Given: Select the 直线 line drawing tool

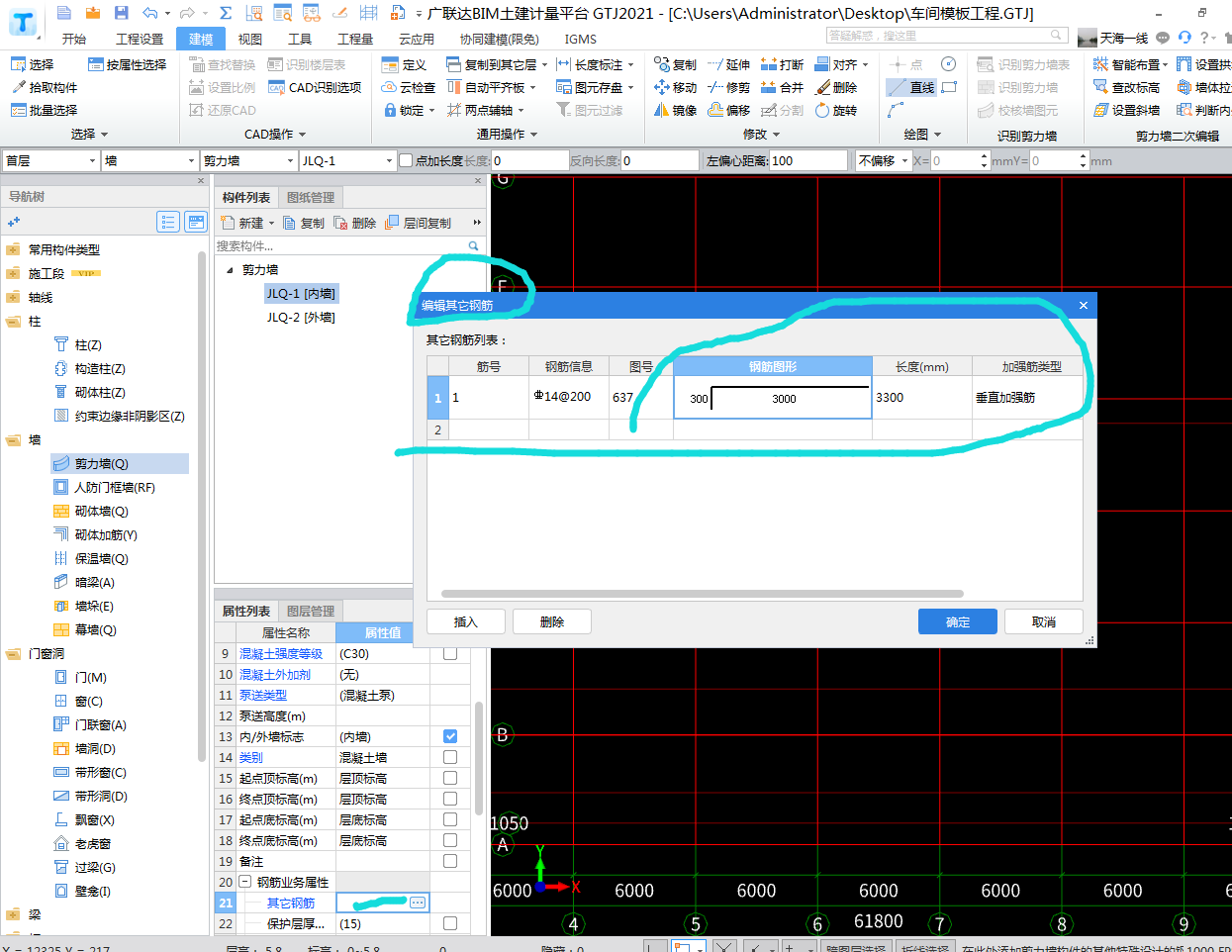Looking at the screenshot, I should coord(910,87).
